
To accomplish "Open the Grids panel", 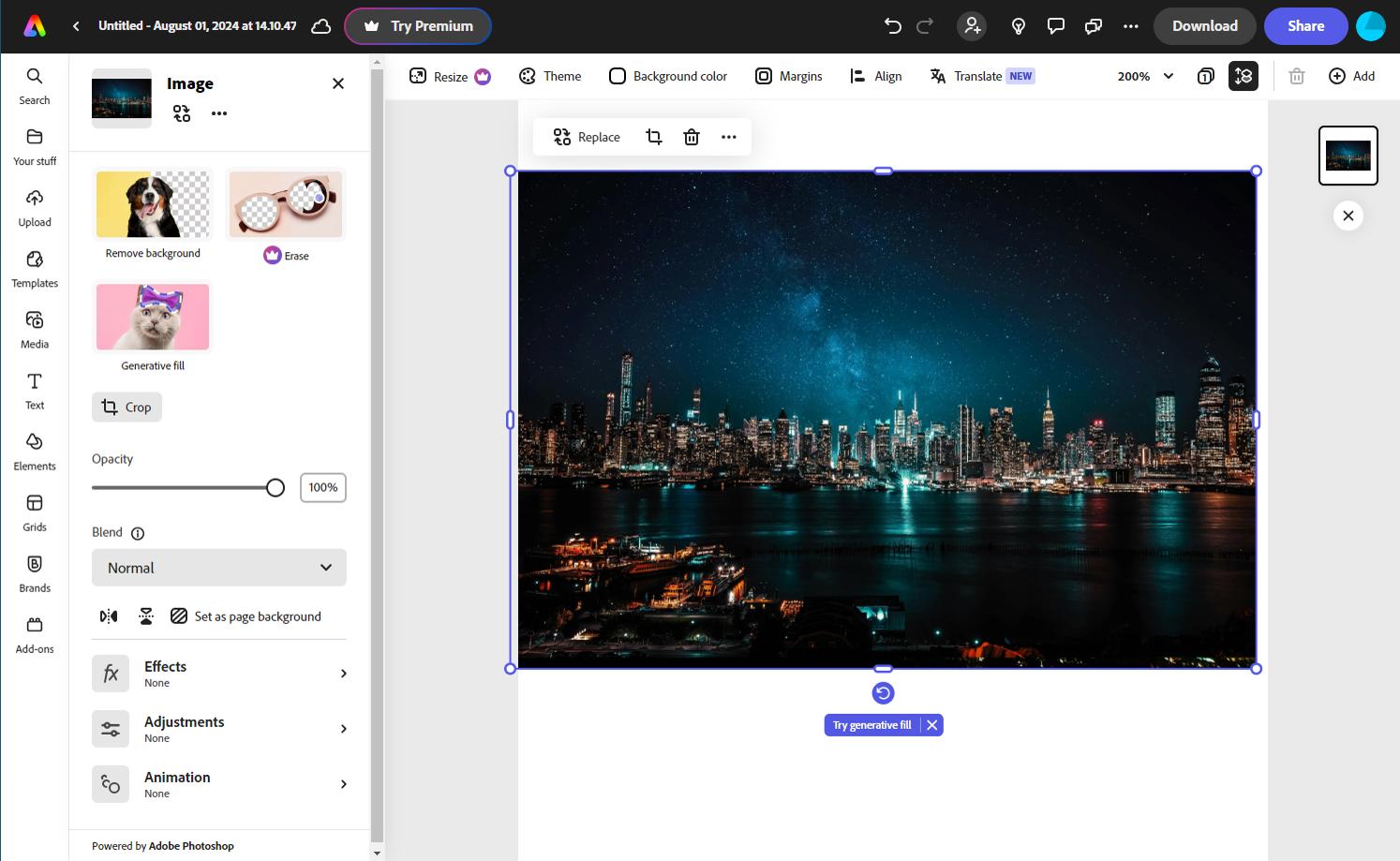I will [x=35, y=512].
